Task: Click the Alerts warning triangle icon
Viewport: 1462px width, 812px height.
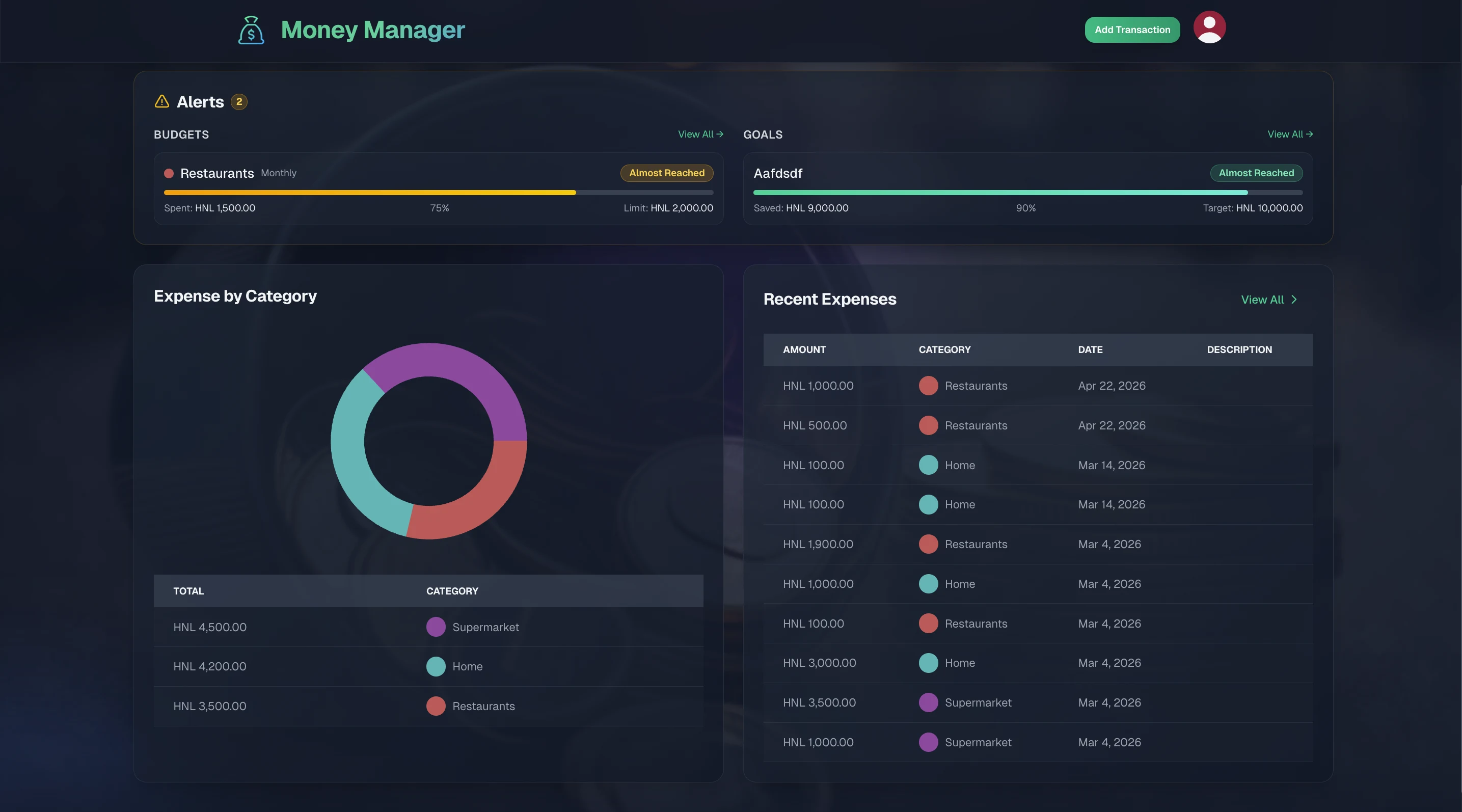Action: coord(162,101)
